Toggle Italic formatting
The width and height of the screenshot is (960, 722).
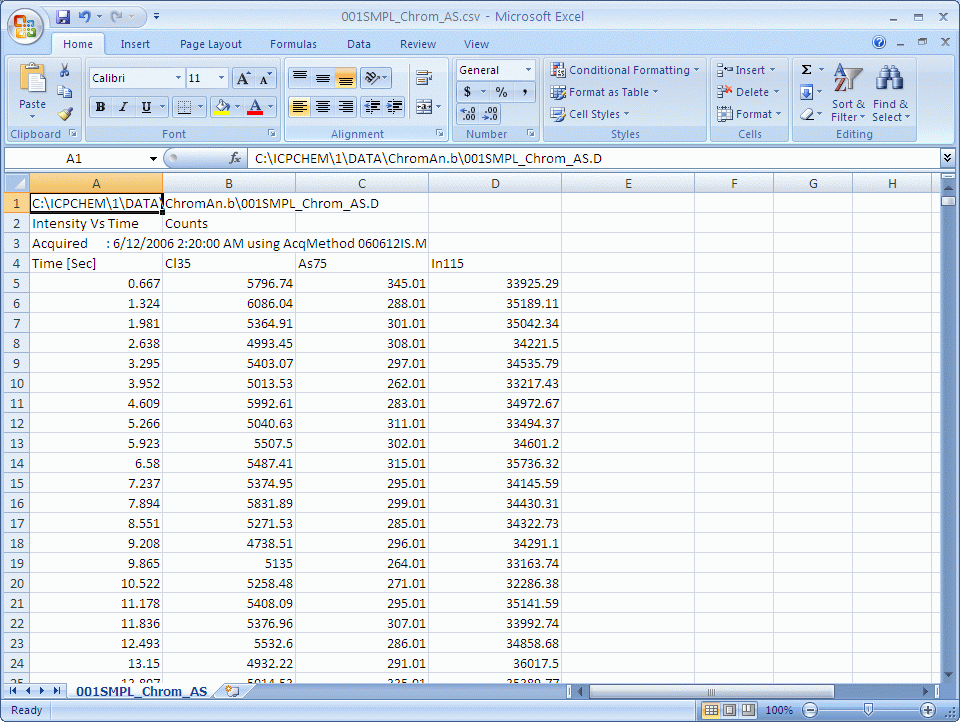(123, 107)
